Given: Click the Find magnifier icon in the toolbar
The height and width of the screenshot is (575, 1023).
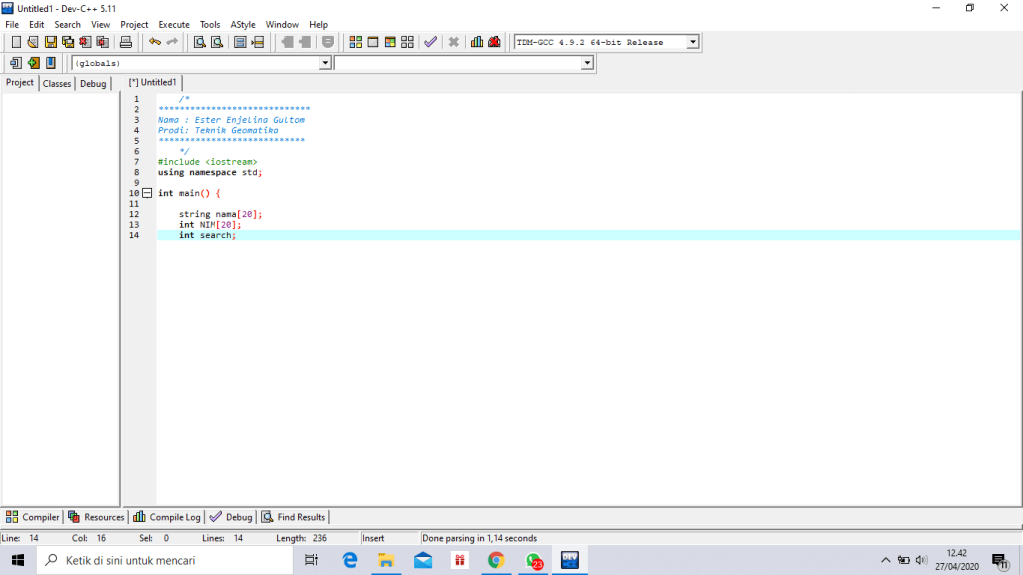Looking at the screenshot, I should (199, 42).
